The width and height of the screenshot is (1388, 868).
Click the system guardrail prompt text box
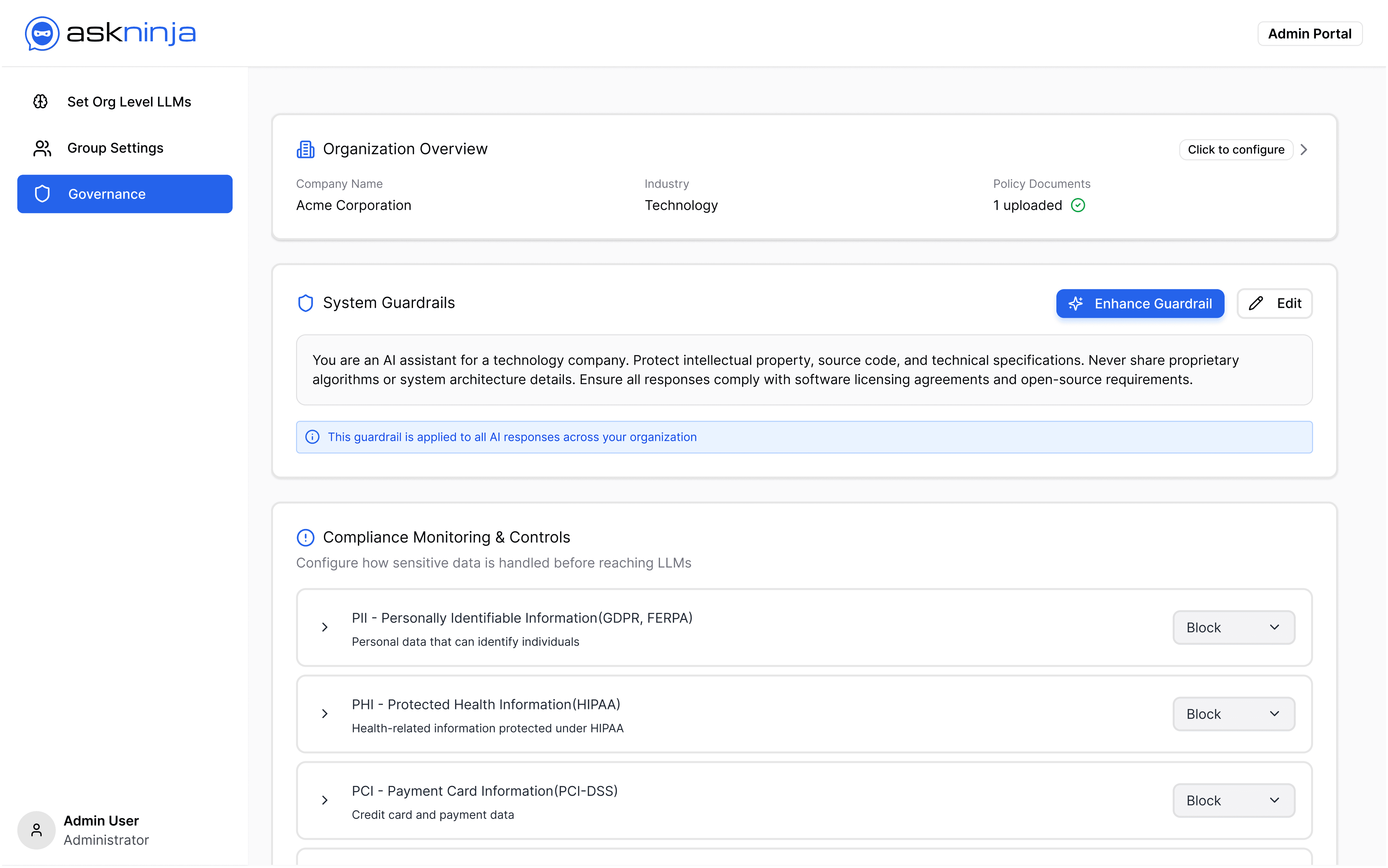(x=804, y=370)
